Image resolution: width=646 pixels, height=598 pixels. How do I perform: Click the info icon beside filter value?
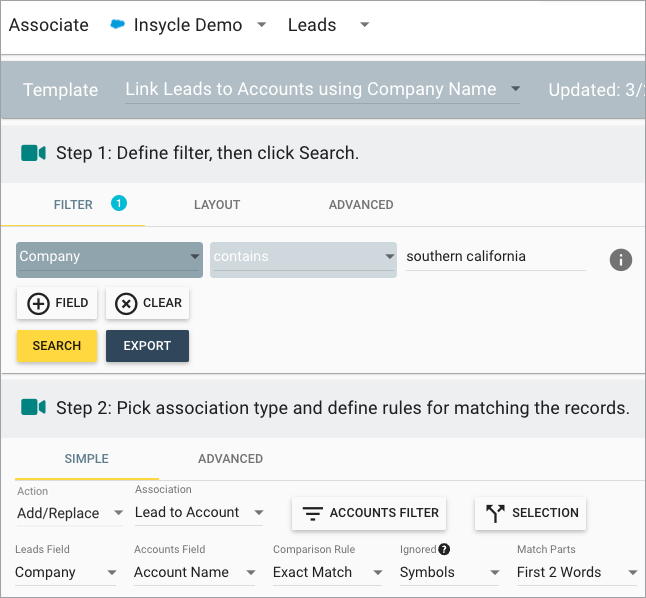click(620, 260)
